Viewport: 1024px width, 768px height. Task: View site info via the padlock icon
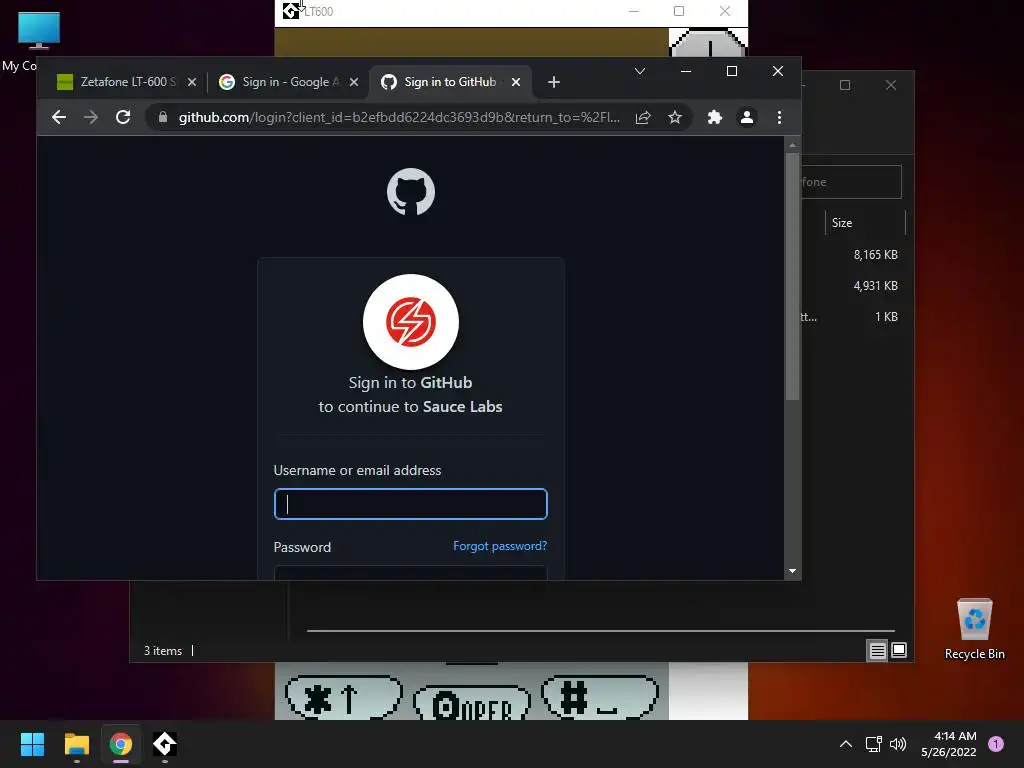point(163,117)
